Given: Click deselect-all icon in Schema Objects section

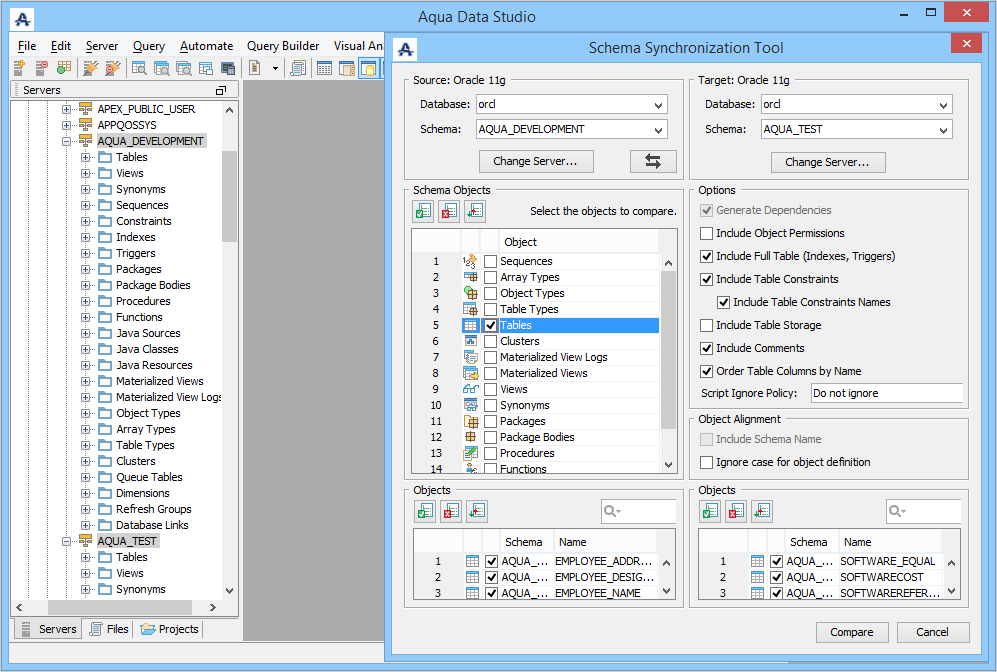Looking at the screenshot, I should (x=449, y=211).
